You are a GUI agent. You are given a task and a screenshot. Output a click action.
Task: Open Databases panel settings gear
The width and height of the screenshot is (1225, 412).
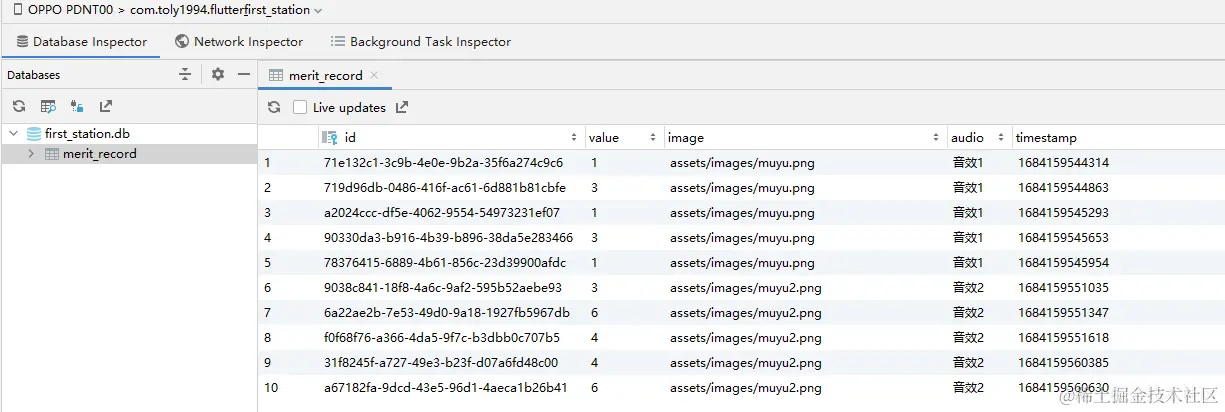[x=218, y=74]
